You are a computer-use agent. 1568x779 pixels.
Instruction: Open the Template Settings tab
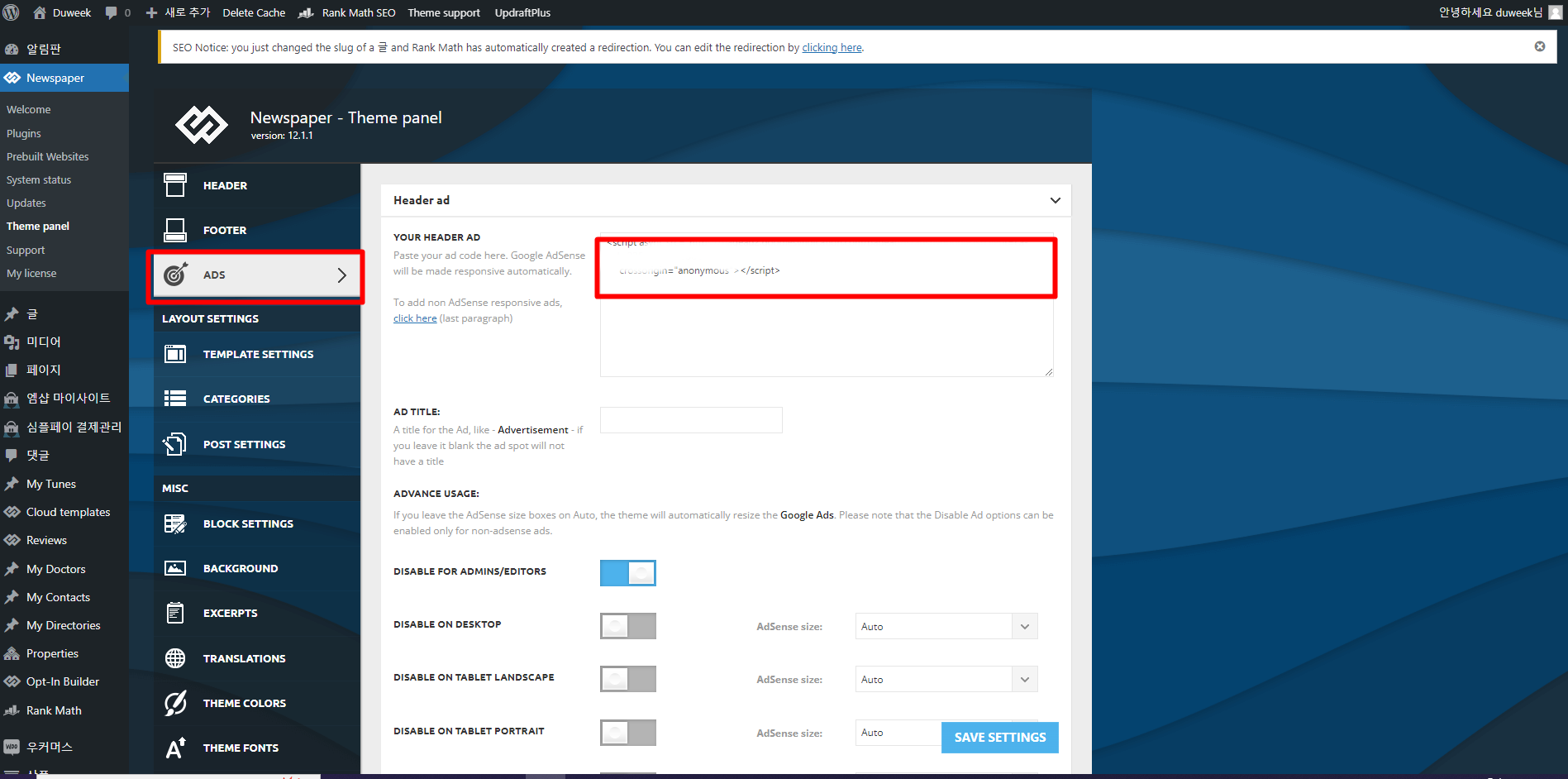(257, 354)
